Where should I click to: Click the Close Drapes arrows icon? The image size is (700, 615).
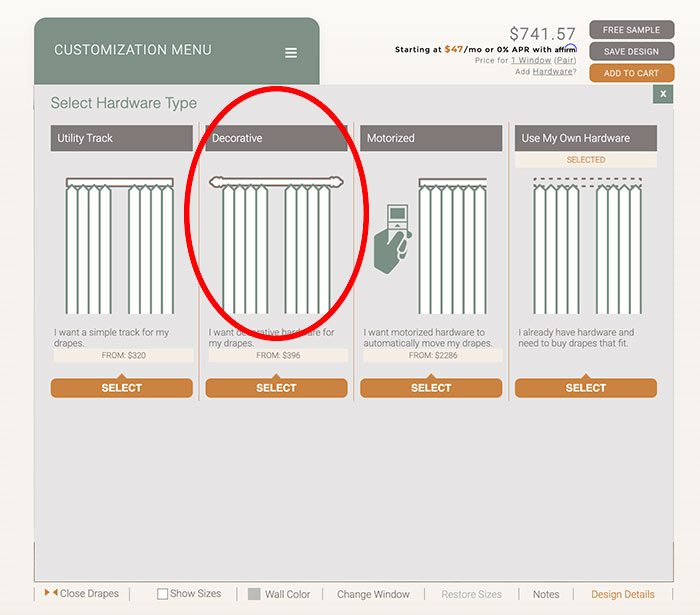pyautogui.click(x=50, y=593)
